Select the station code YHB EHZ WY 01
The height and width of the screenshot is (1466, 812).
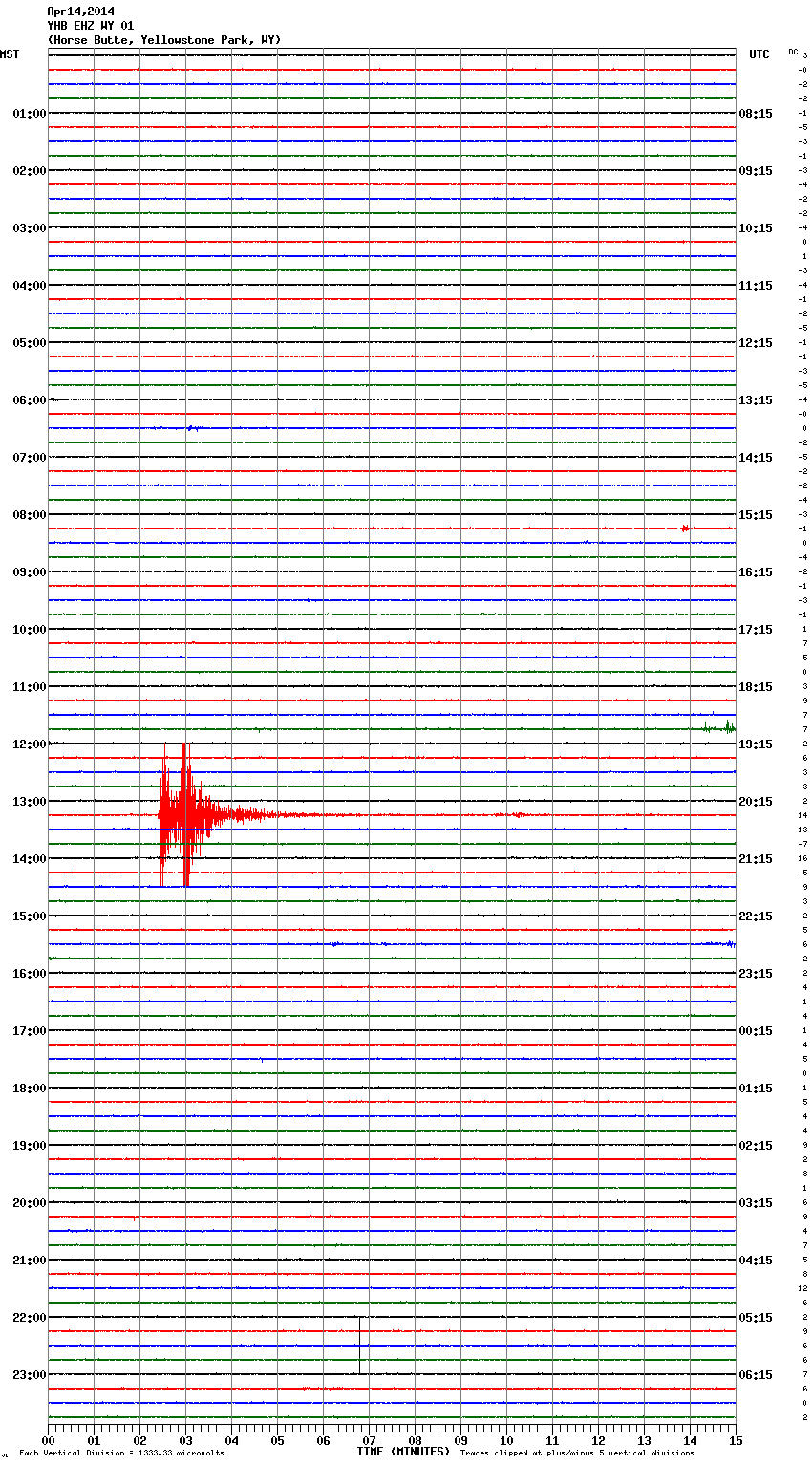pyautogui.click(x=91, y=26)
